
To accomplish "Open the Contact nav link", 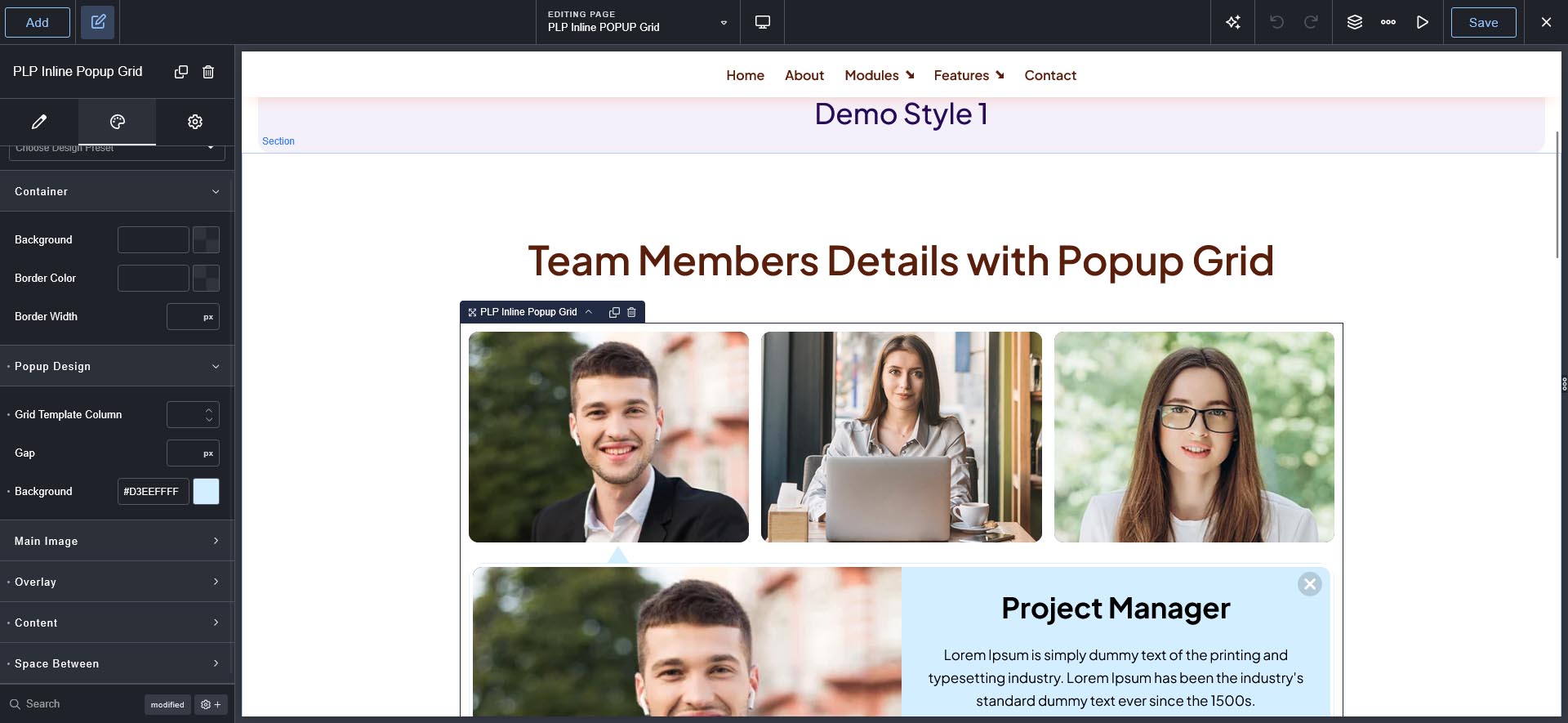I will click(x=1050, y=75).
